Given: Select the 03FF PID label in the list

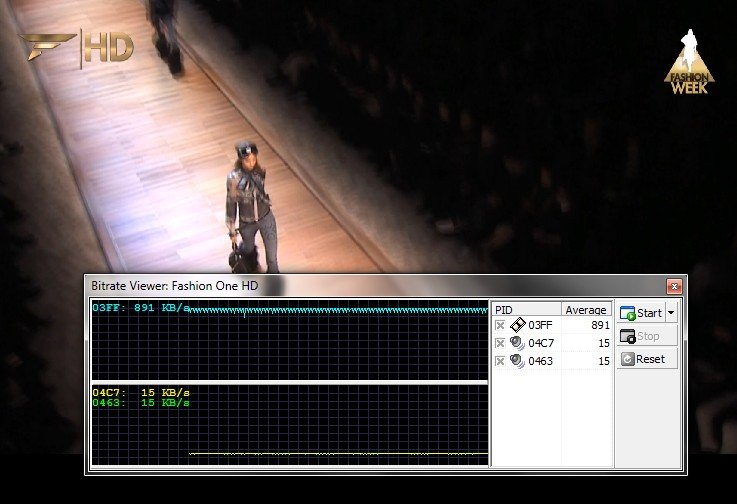Looking at the screenshot, I should click(541, 325).
